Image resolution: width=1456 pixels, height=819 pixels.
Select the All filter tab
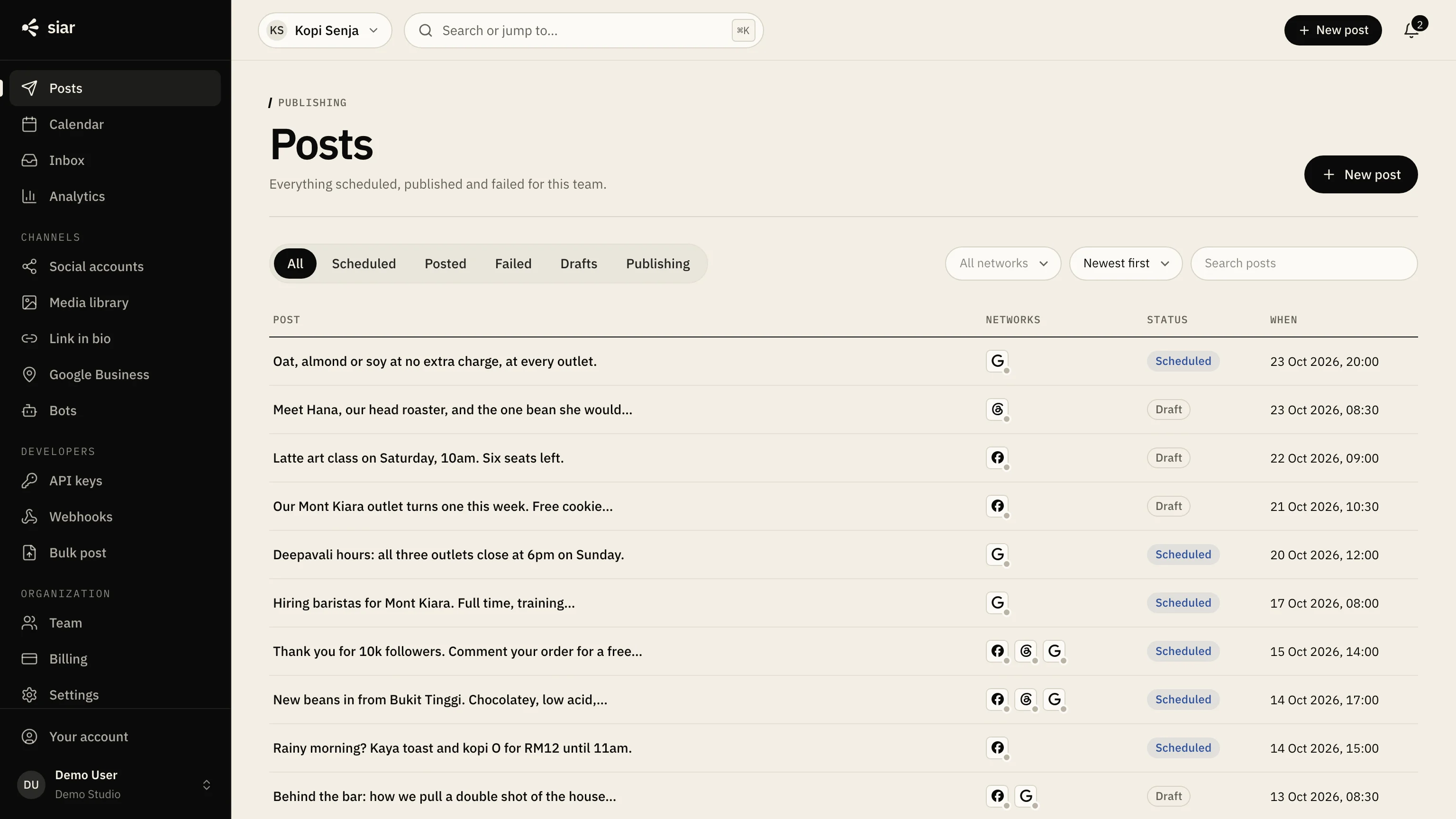pos(295,264)
